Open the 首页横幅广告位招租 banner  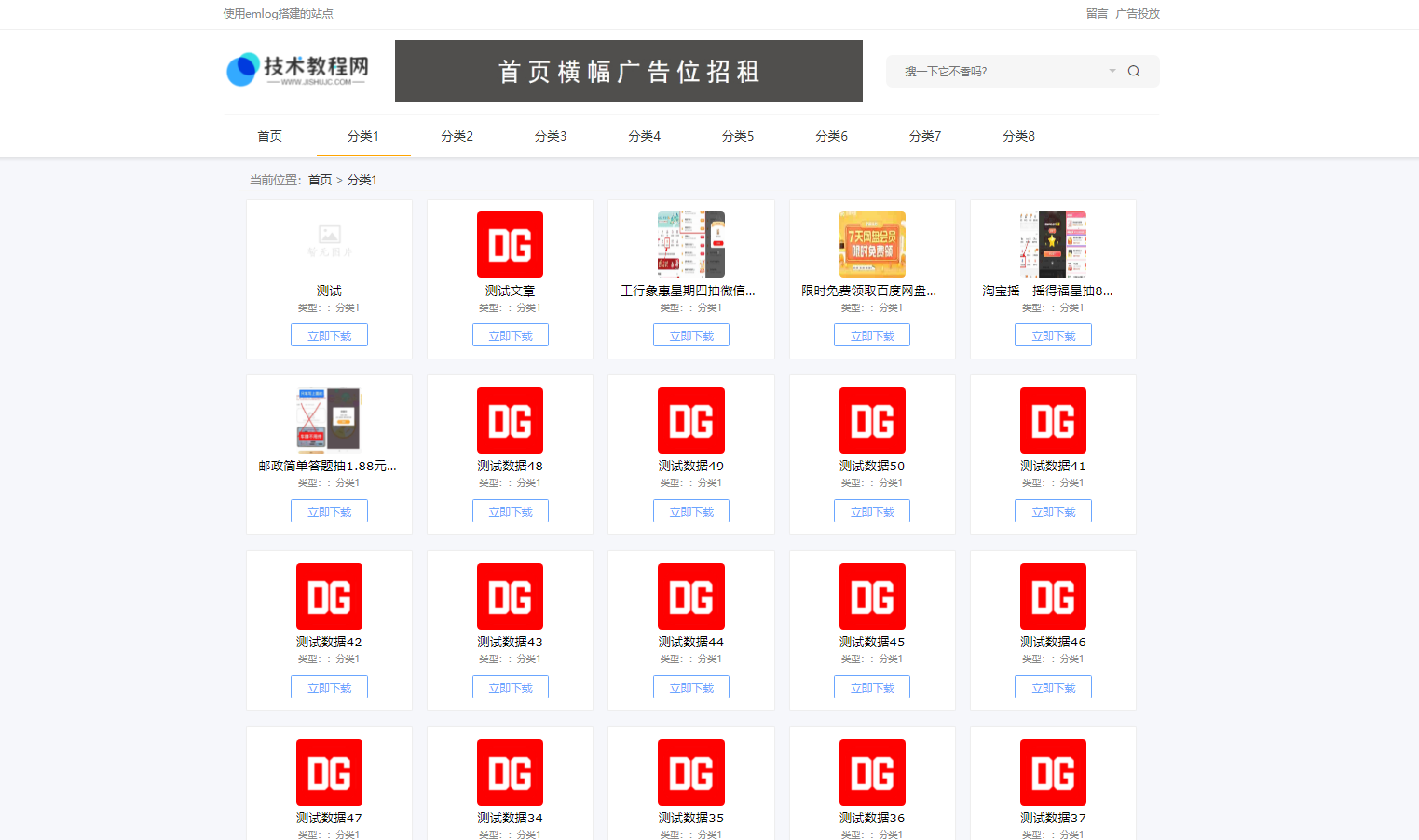[628, 72]
